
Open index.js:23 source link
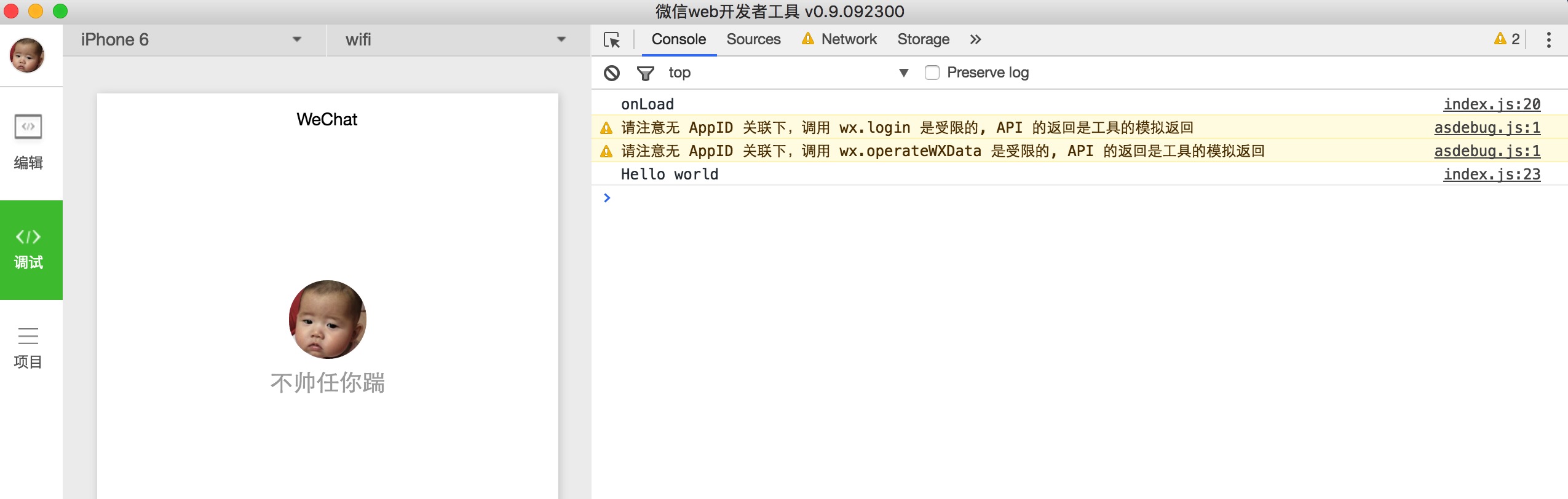pyautogui.click(x=1492, y=175)
